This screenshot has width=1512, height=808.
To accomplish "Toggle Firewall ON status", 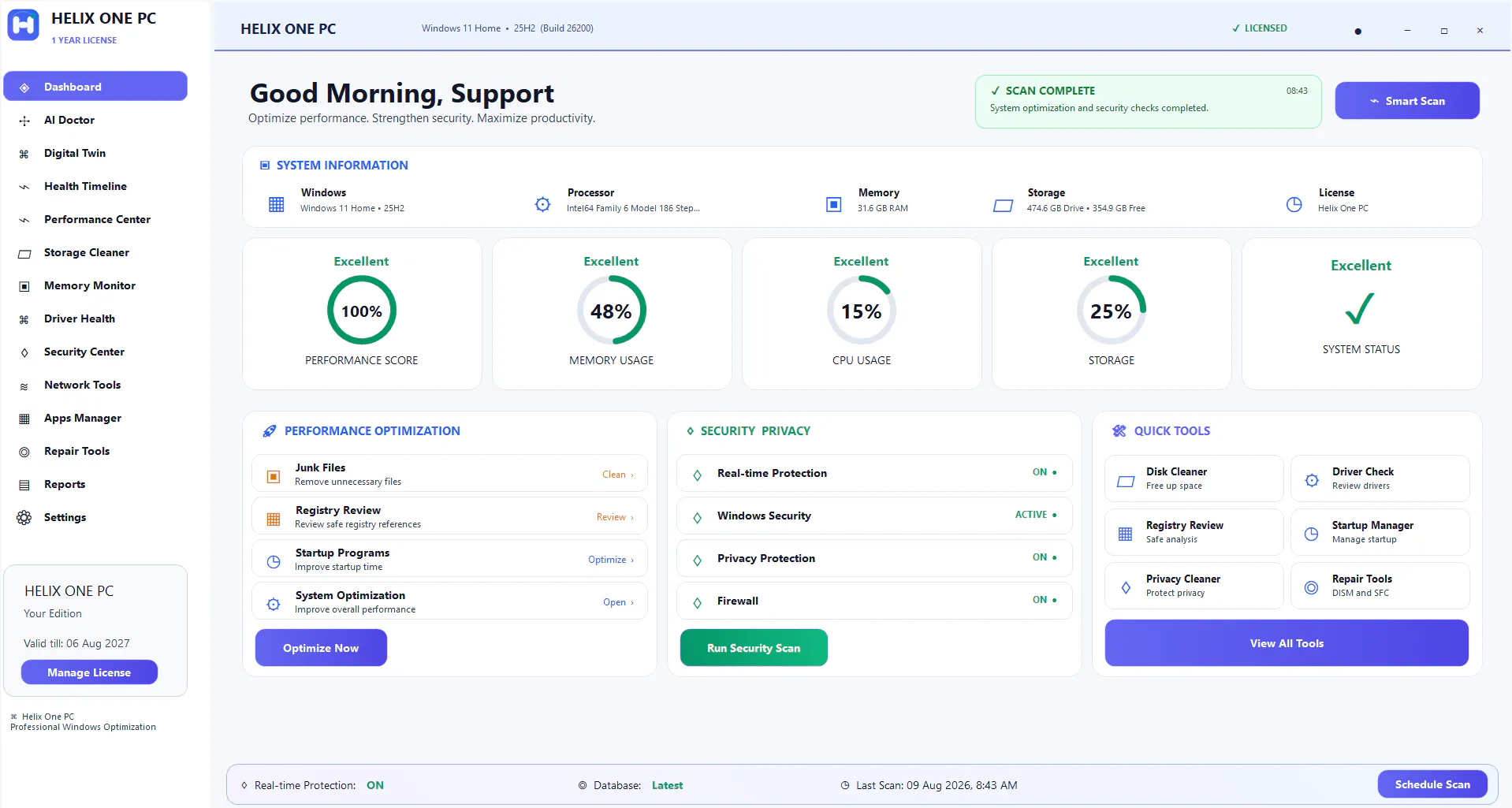I will pyautogui.click(x=1045, y=600).
